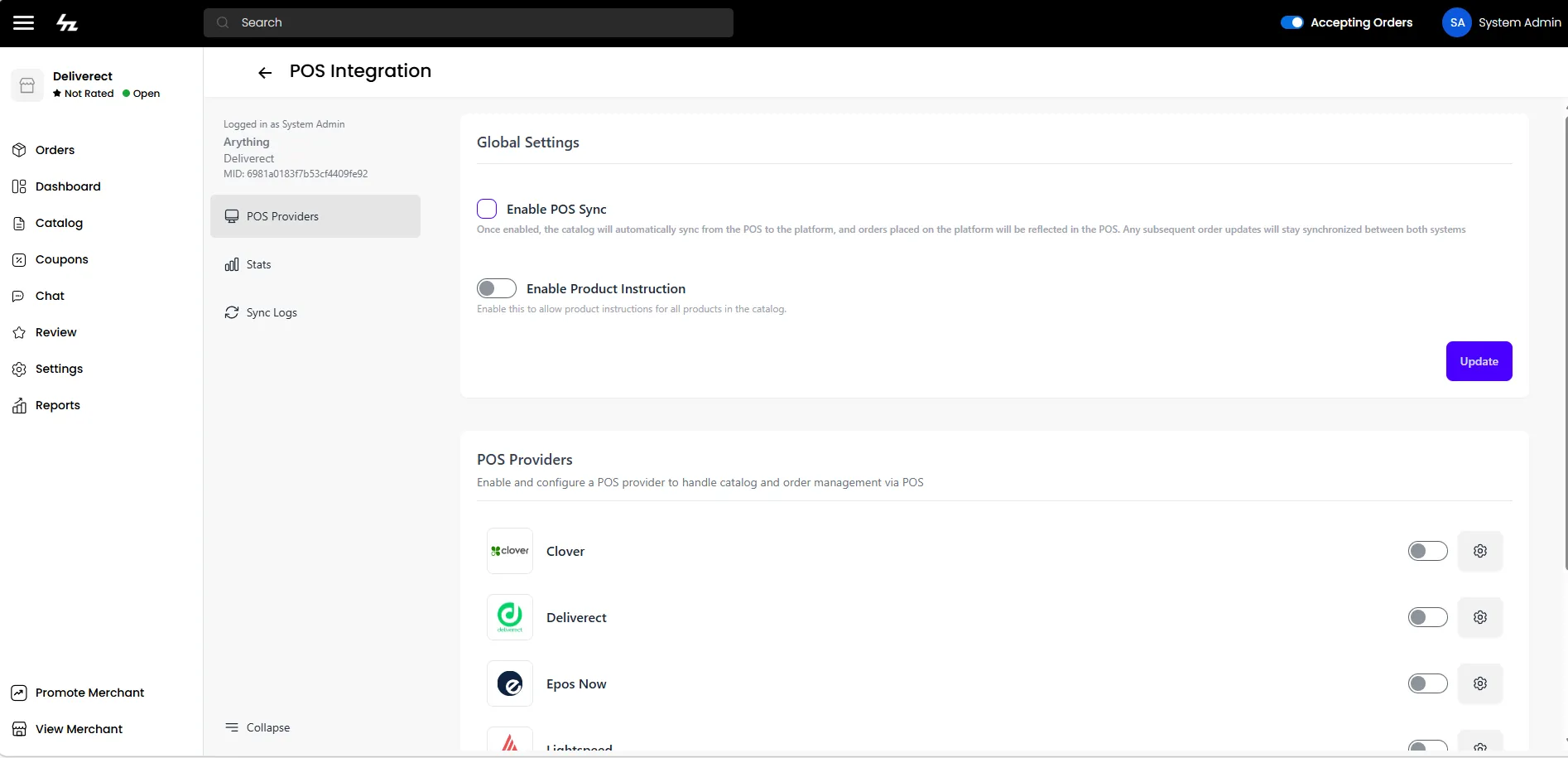Screen dimensions: 1568x758
Task: Click the app logo in top bar
Action: tap(67, 23)
